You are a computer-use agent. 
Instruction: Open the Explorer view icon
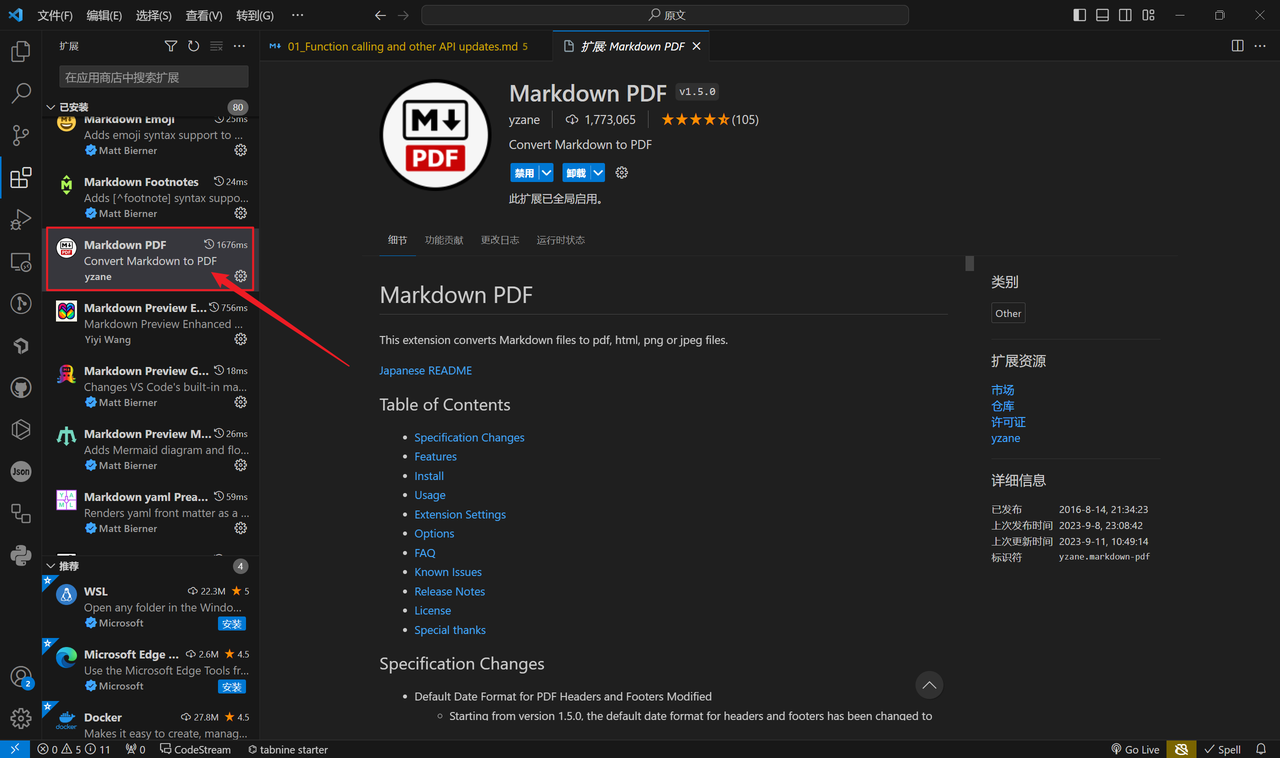(x=20, y=51)
